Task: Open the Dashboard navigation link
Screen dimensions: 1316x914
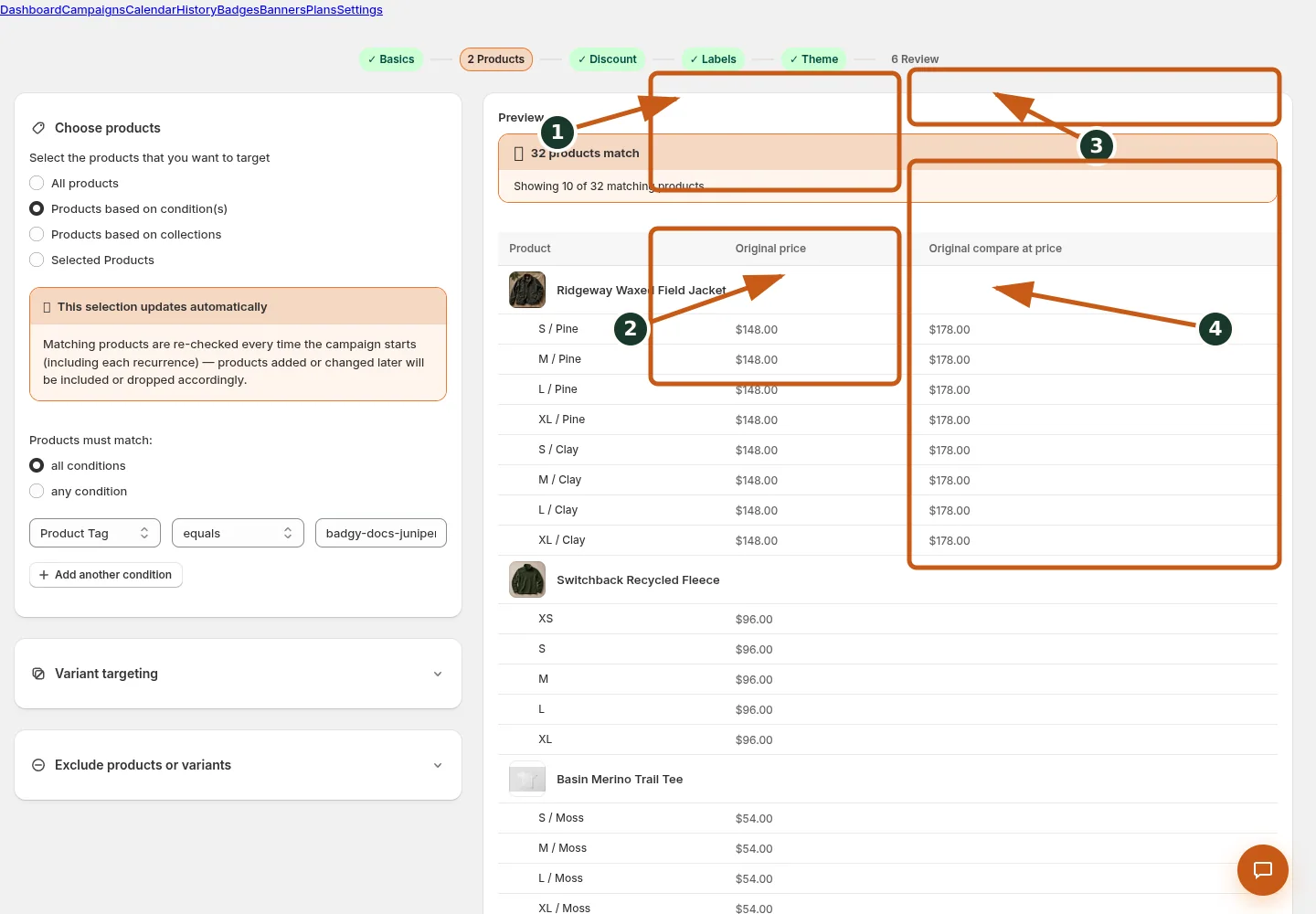Action: tap(31, 10)
